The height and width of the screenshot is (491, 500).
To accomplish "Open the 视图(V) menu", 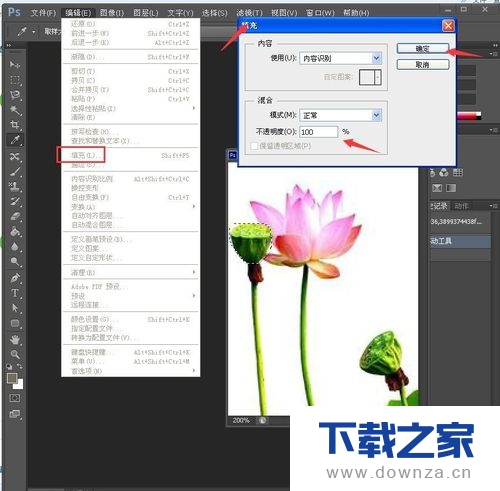I will (284, 13).
